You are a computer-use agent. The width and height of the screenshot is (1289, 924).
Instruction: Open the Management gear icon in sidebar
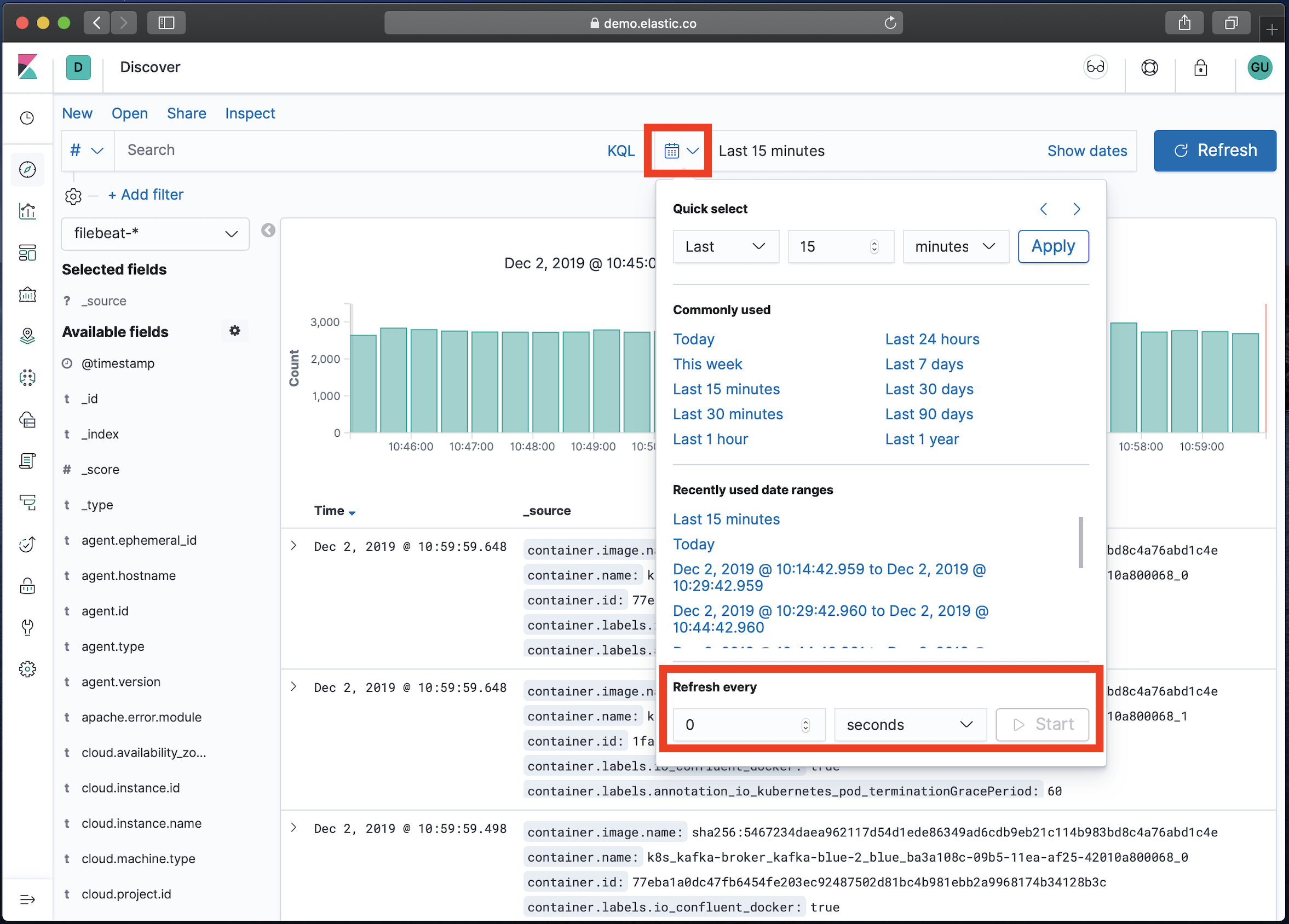(x=27, y=669)
